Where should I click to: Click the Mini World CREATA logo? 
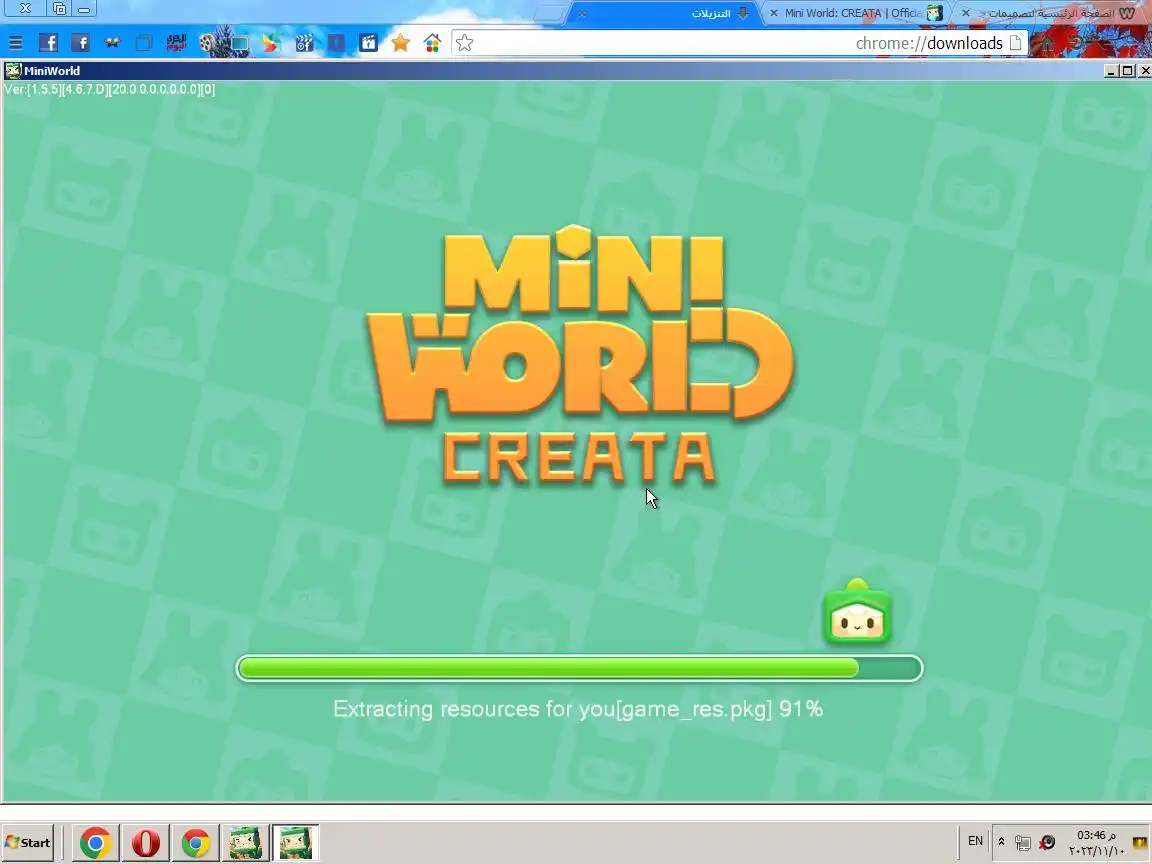[x=580, y=356]
